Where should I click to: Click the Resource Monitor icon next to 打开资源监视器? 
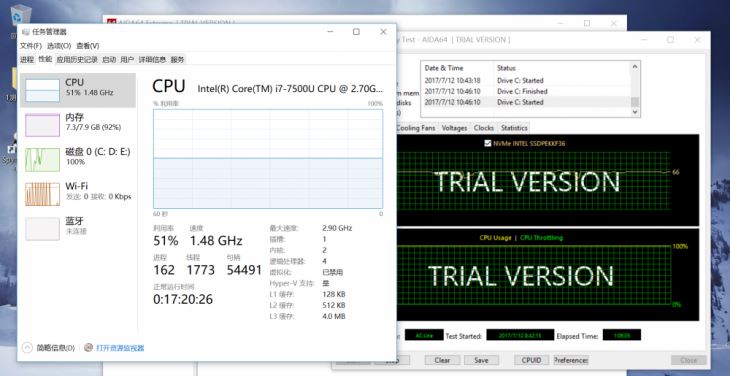coord(88,348)
